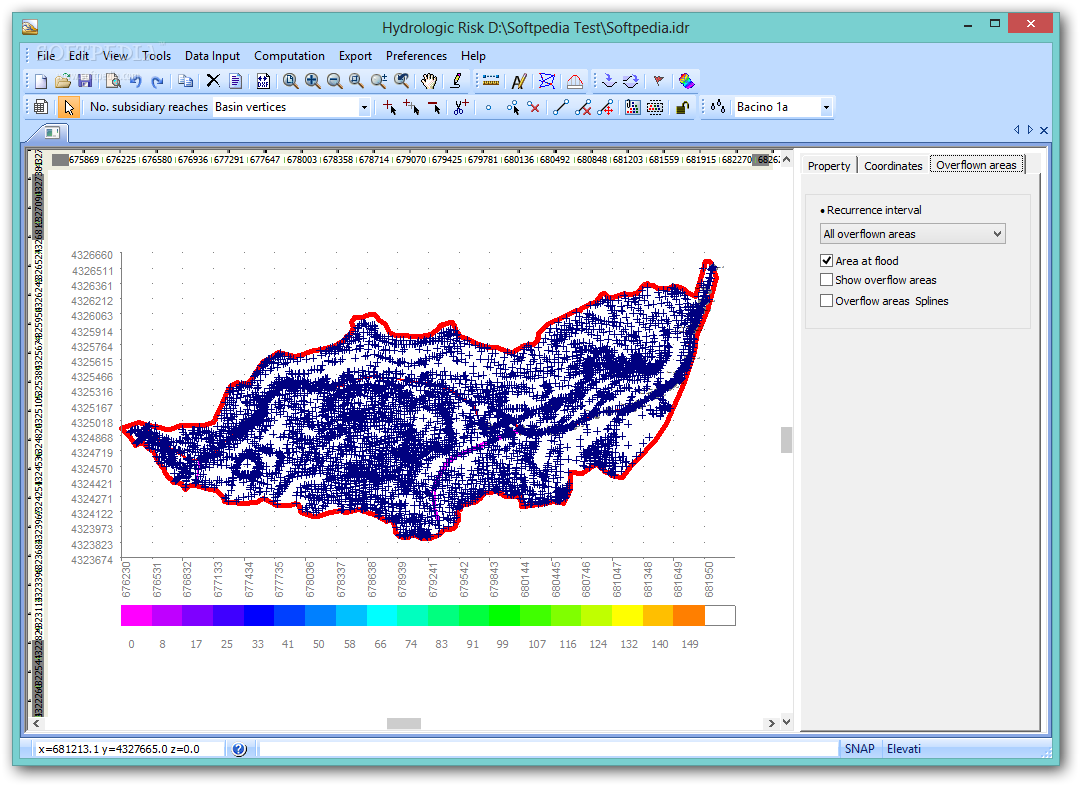Click the move line tool with red arrows

tap(605, 107)
